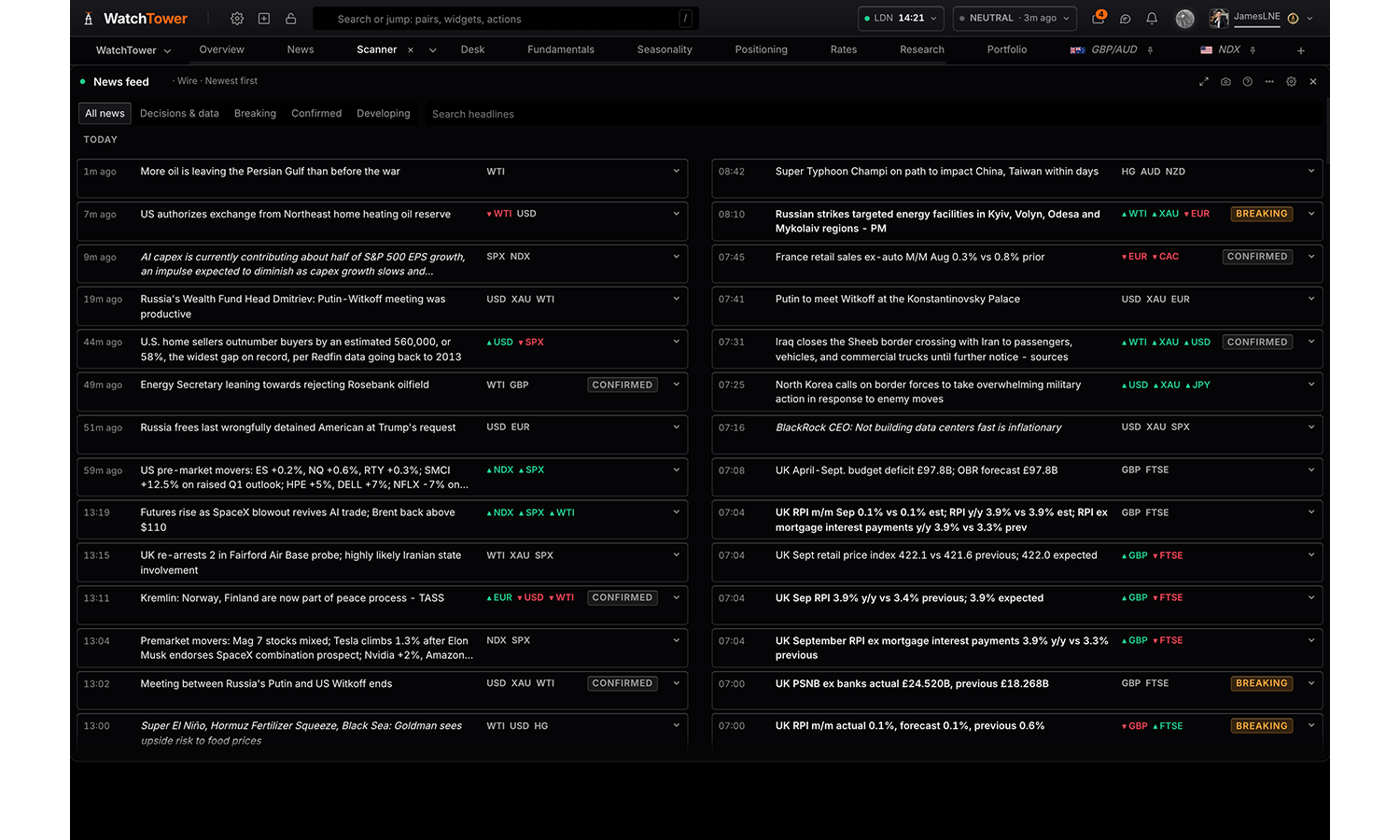Open the LDN 14:21 clock dropdown
The width and height of the screenshot is (1400, 840).
point(901,19)
